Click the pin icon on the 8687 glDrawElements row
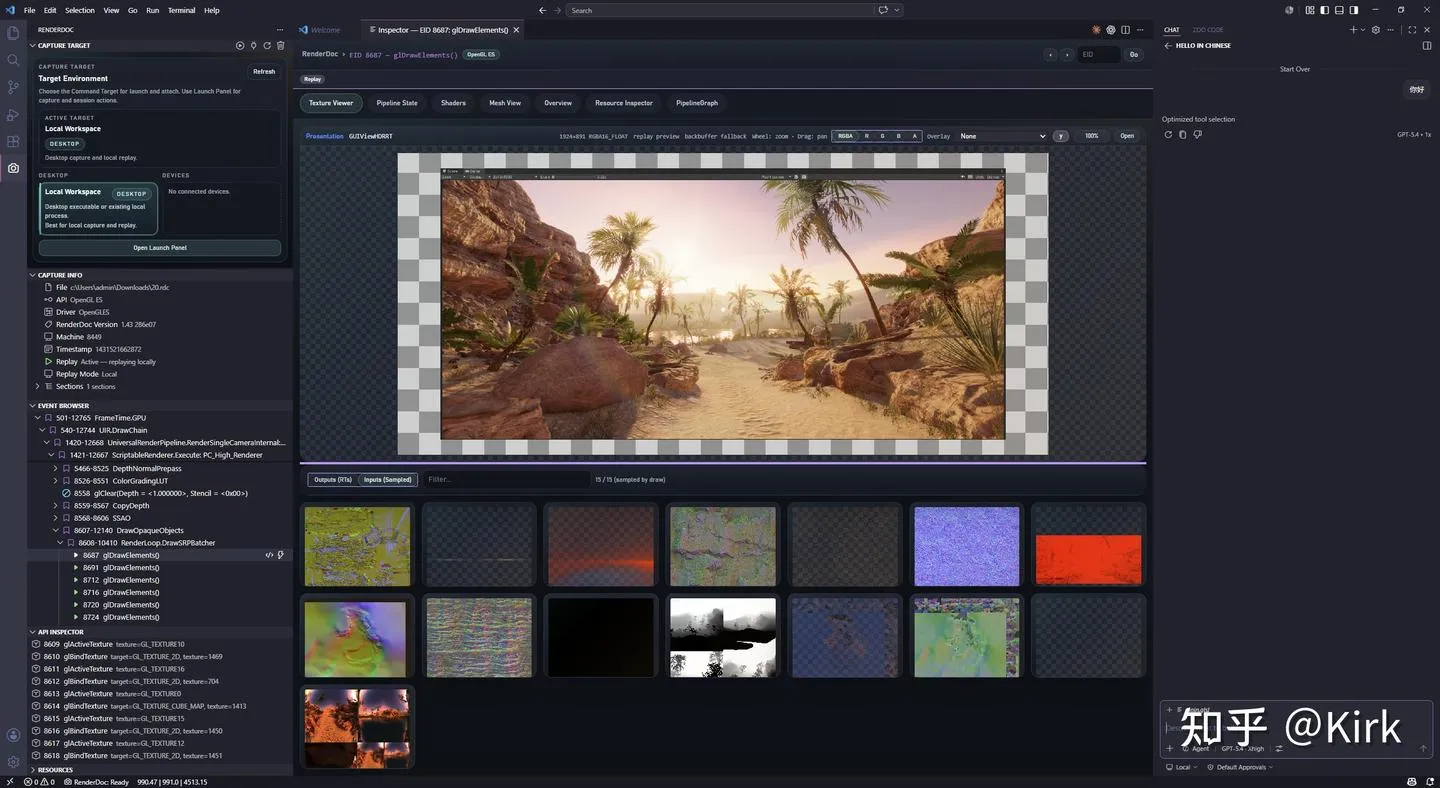 (281, 555)
